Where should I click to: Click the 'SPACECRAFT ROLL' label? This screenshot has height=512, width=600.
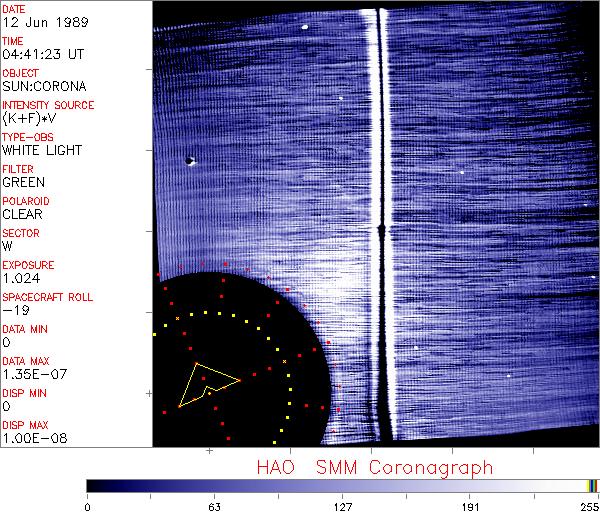click(47, 297)
